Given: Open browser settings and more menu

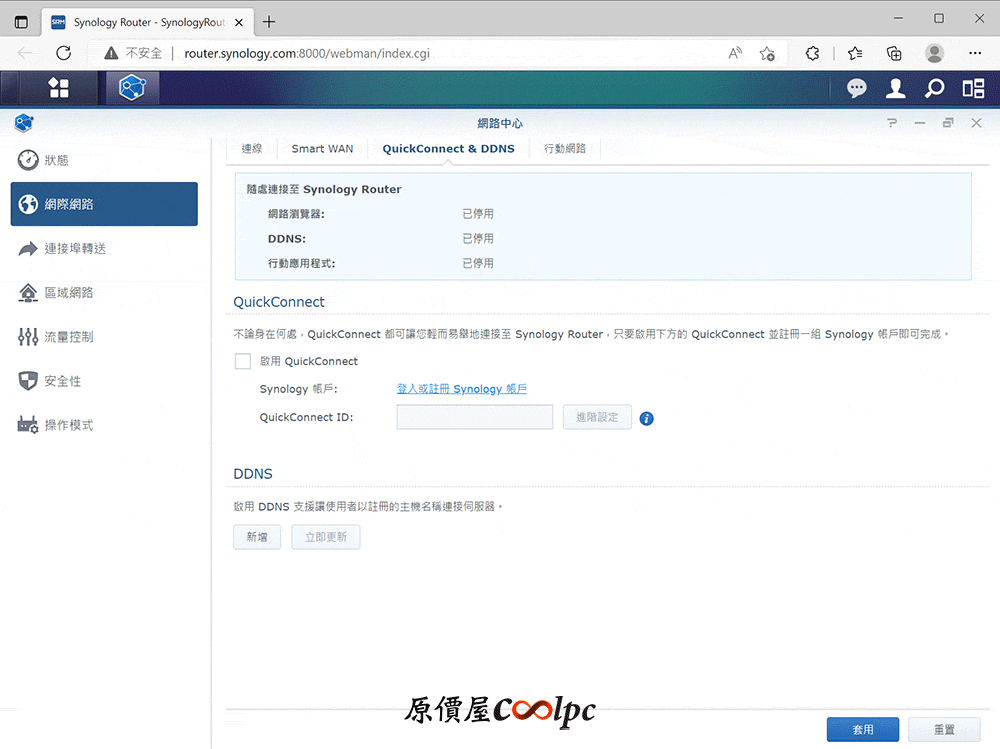Looking at the screenshot, I should (x=974, y=53).
